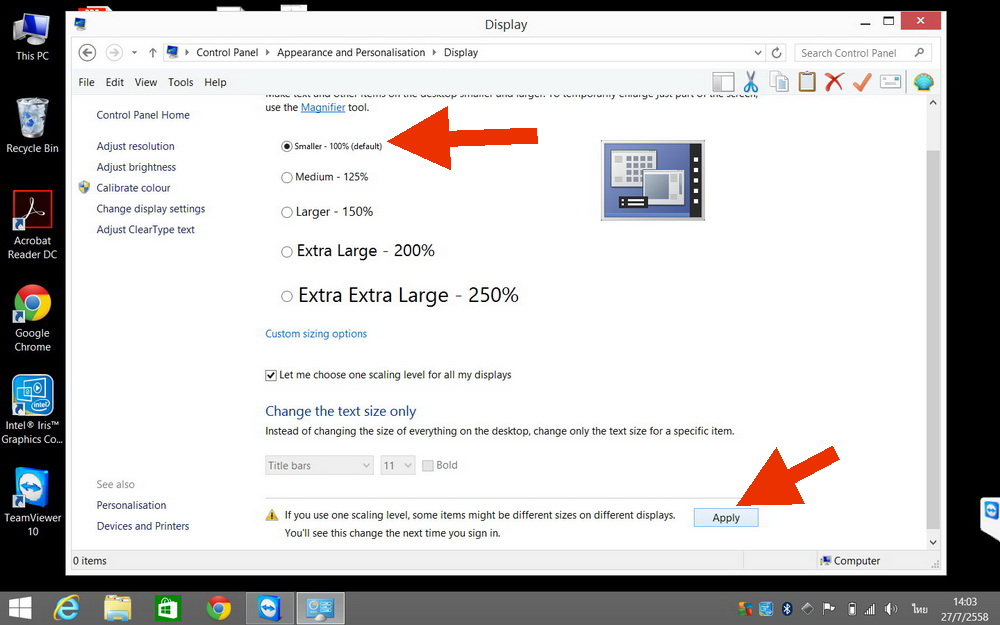Open Windows Store from the taskbar

168,608
